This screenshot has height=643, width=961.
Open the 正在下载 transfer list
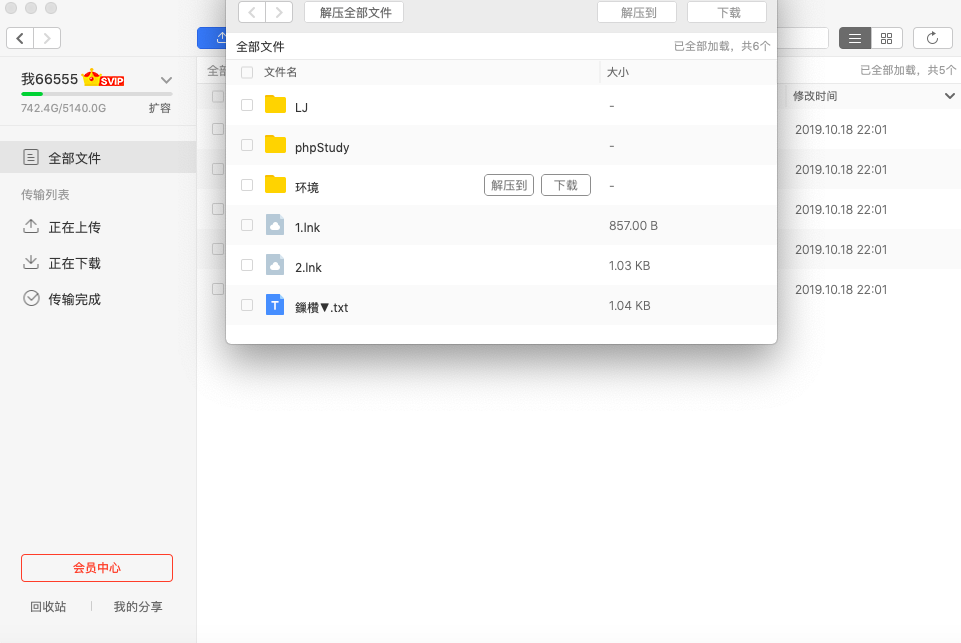click(x=74, y=263)
